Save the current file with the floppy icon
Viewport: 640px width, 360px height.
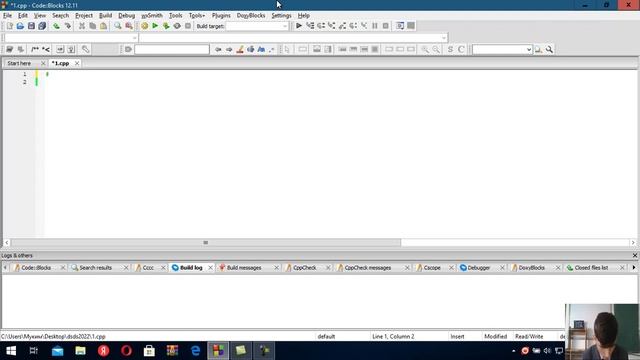(x=31, y=26)
